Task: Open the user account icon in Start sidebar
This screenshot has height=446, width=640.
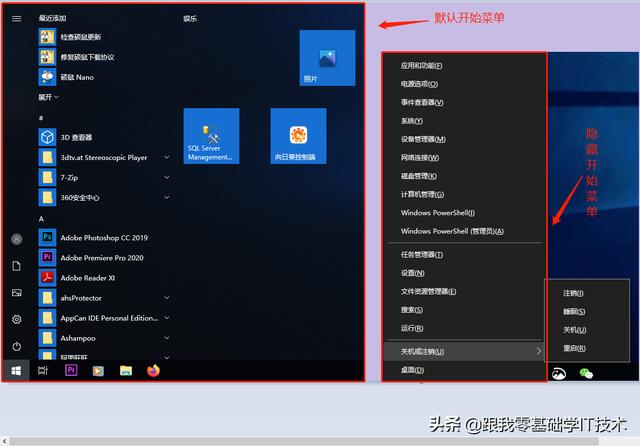Action: click(17, 239)
